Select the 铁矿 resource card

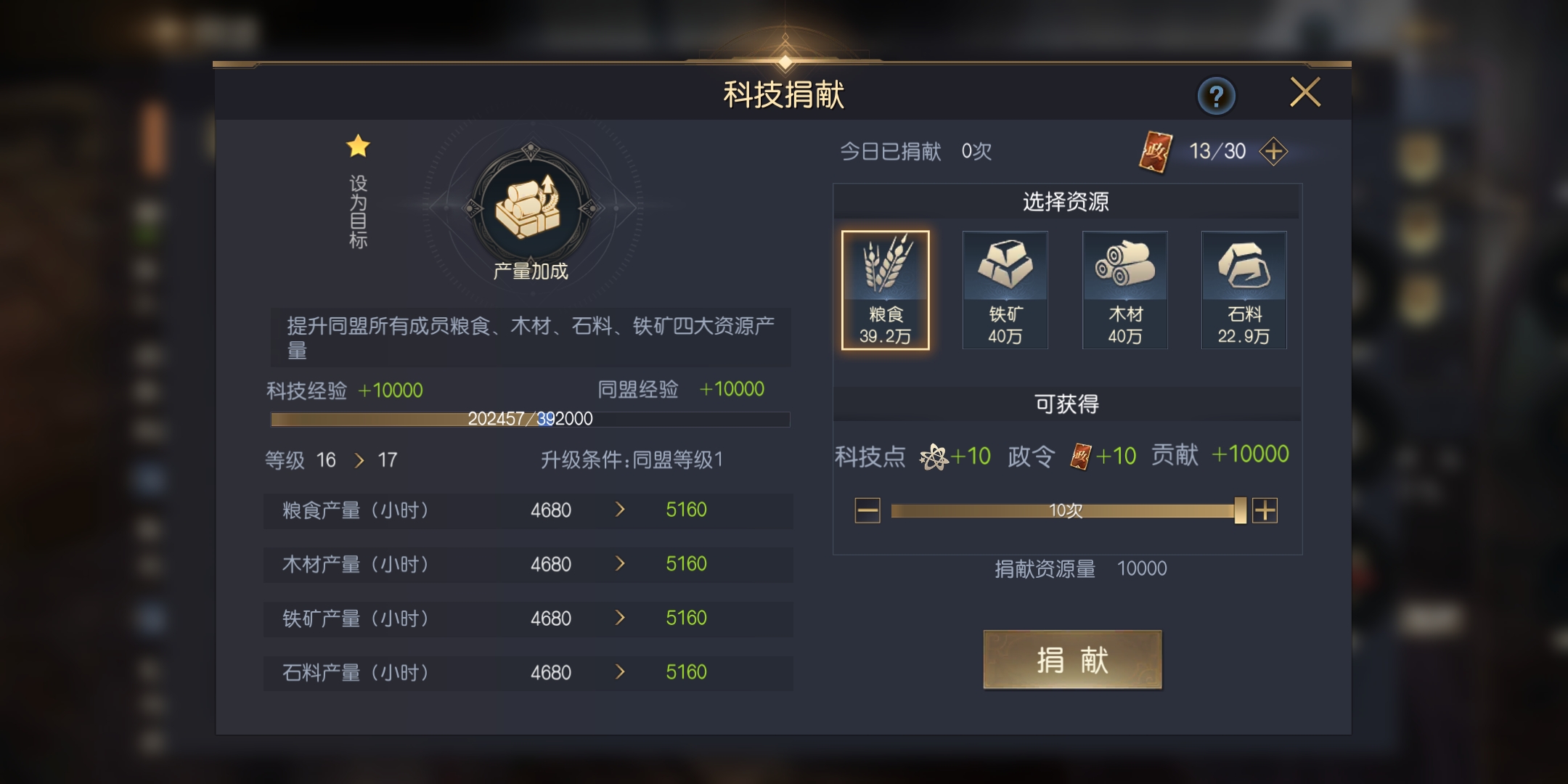point(1005,290)
